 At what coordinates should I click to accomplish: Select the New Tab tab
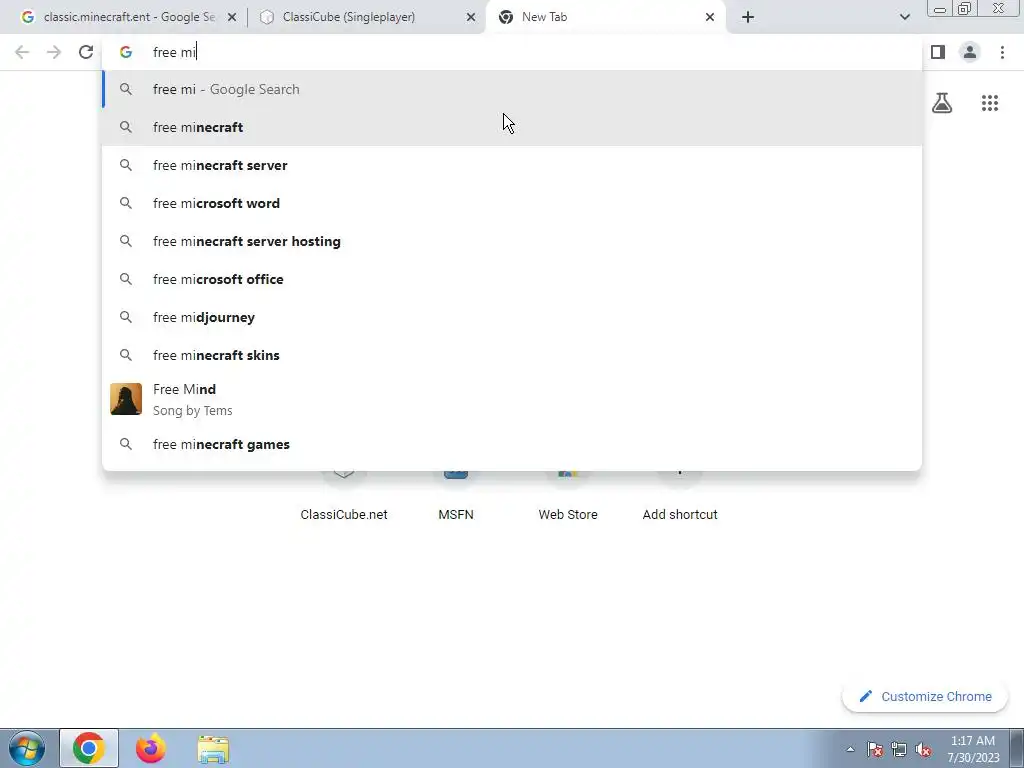point(604,17)
